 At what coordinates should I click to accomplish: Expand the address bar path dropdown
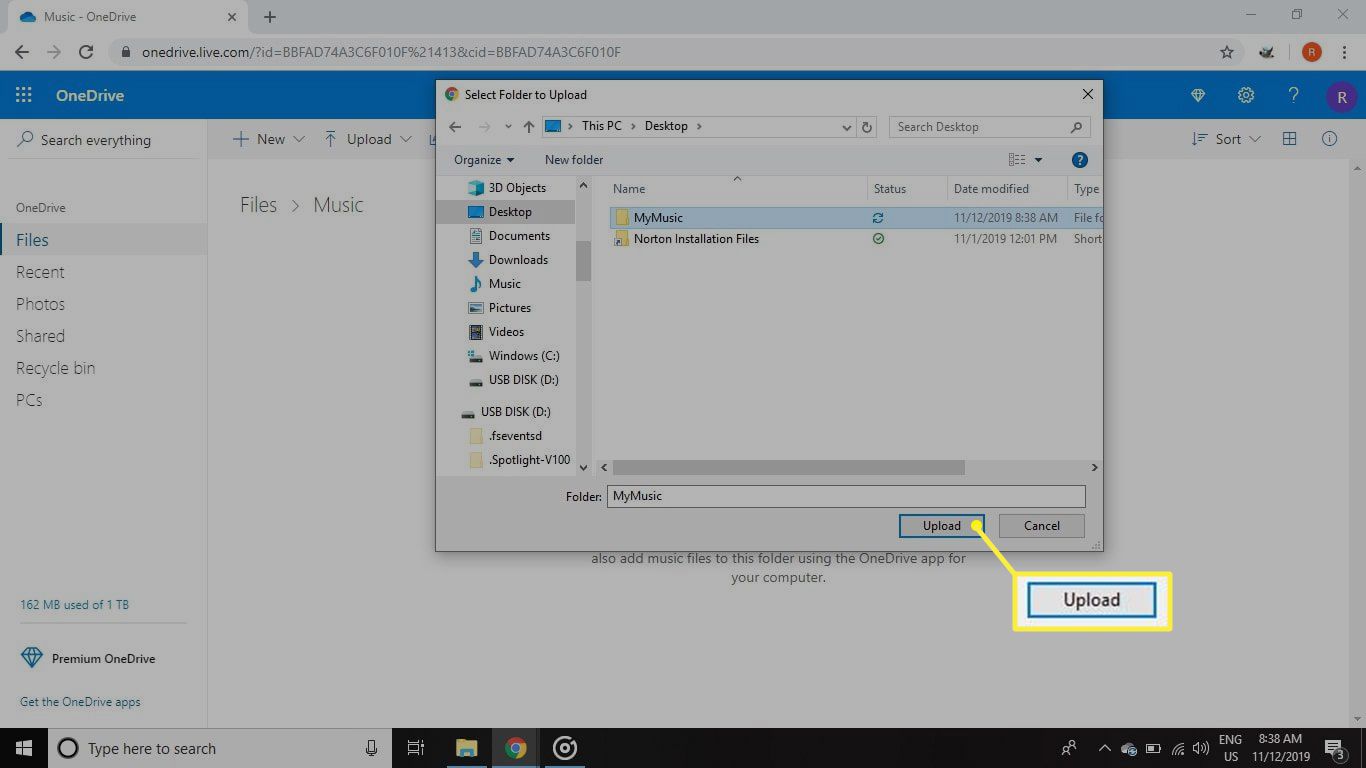(x=847, y=127)
